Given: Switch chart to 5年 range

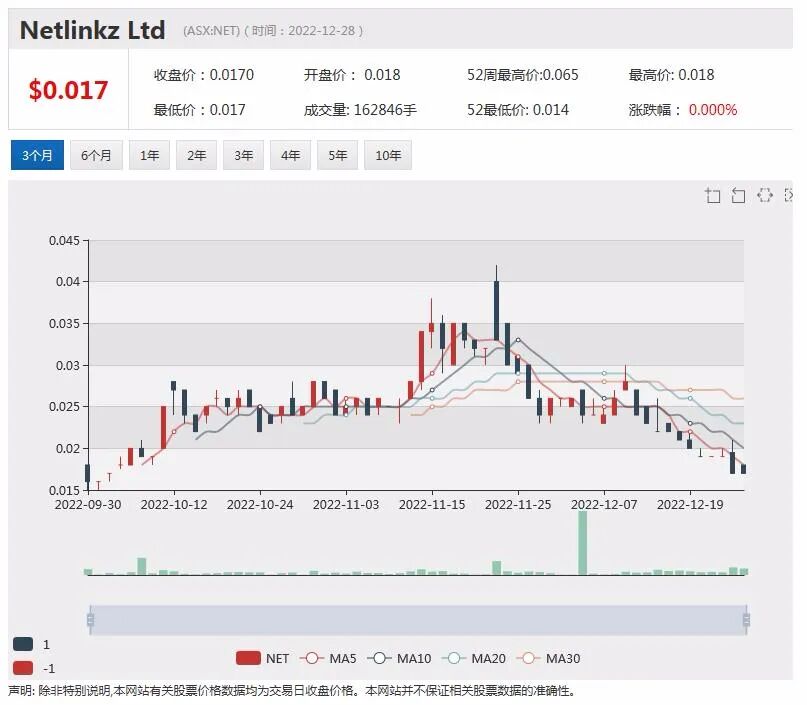Looking at the screenshot, I should [x=338, y=155].
